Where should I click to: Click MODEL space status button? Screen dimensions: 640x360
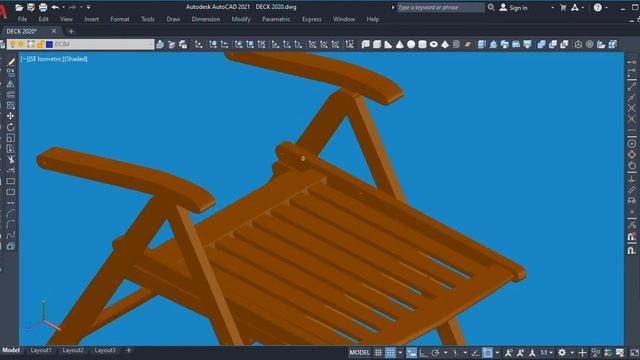point(360,353)
